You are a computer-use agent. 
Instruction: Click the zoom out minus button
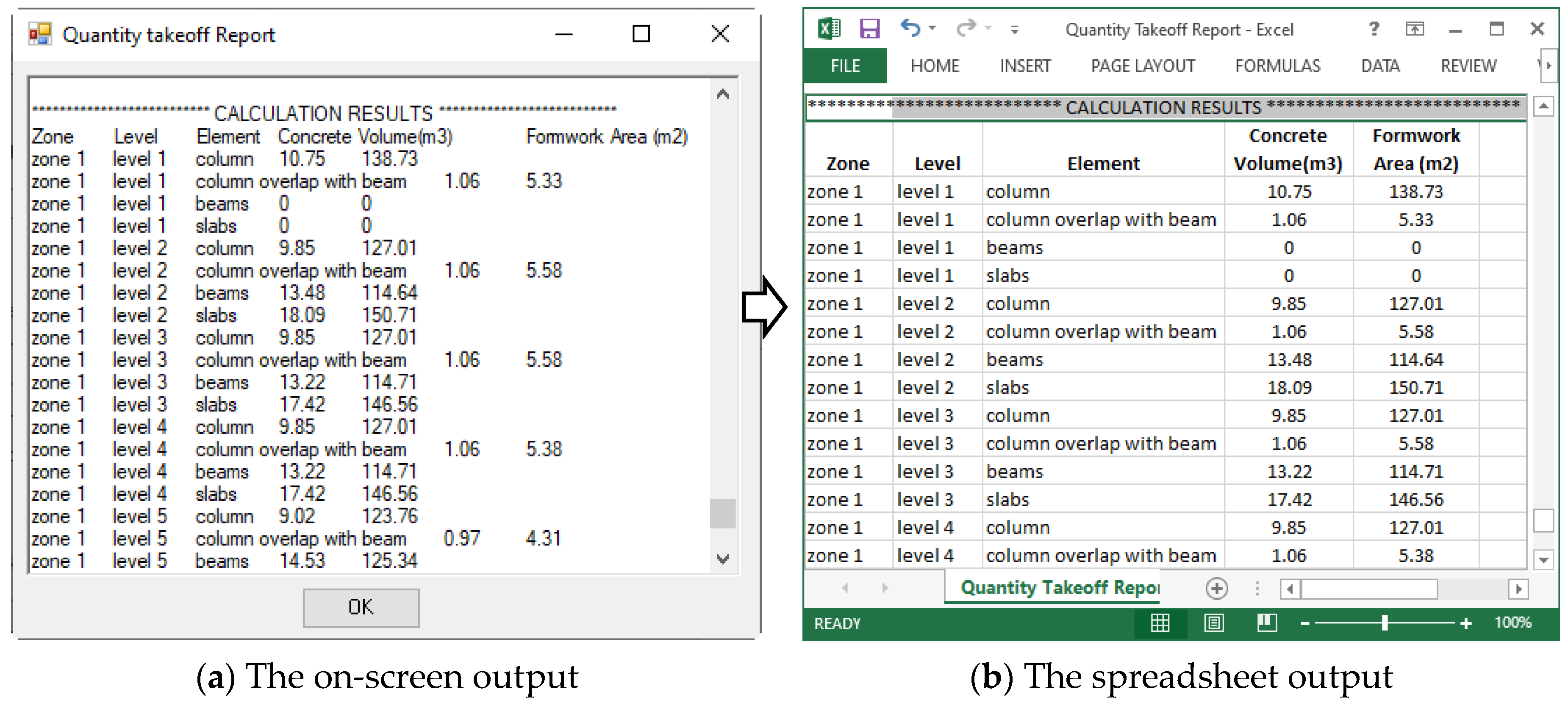(1304, 623)
